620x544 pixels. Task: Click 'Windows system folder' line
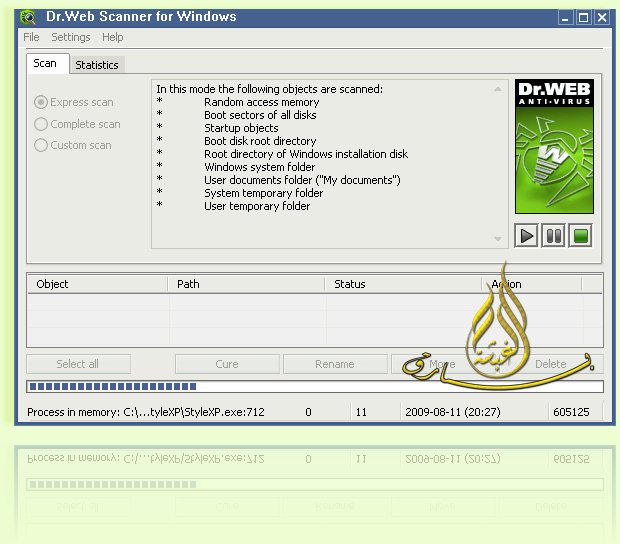pyautogui.click(x=259, y=167)
